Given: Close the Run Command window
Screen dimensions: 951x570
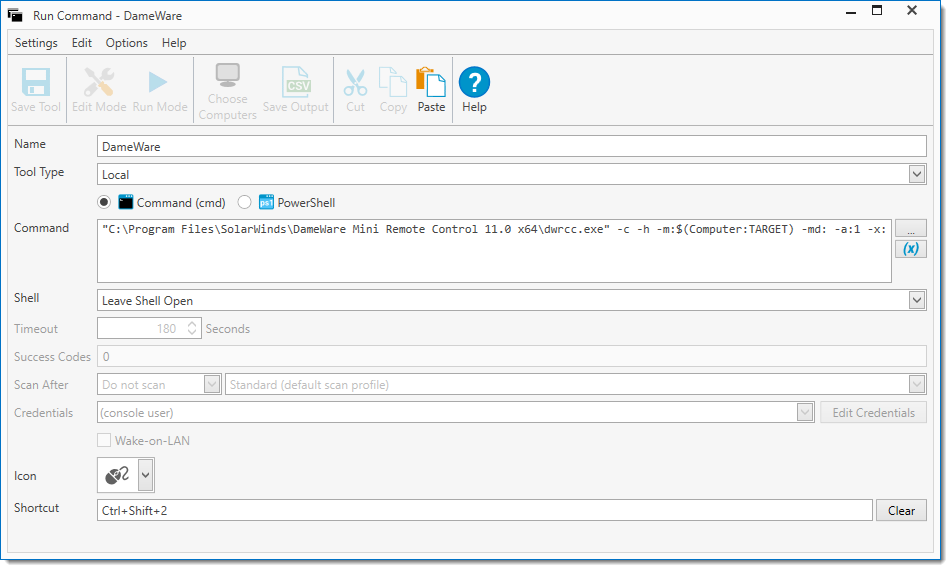Looking at the screenshot, I should tap(912, 10).
